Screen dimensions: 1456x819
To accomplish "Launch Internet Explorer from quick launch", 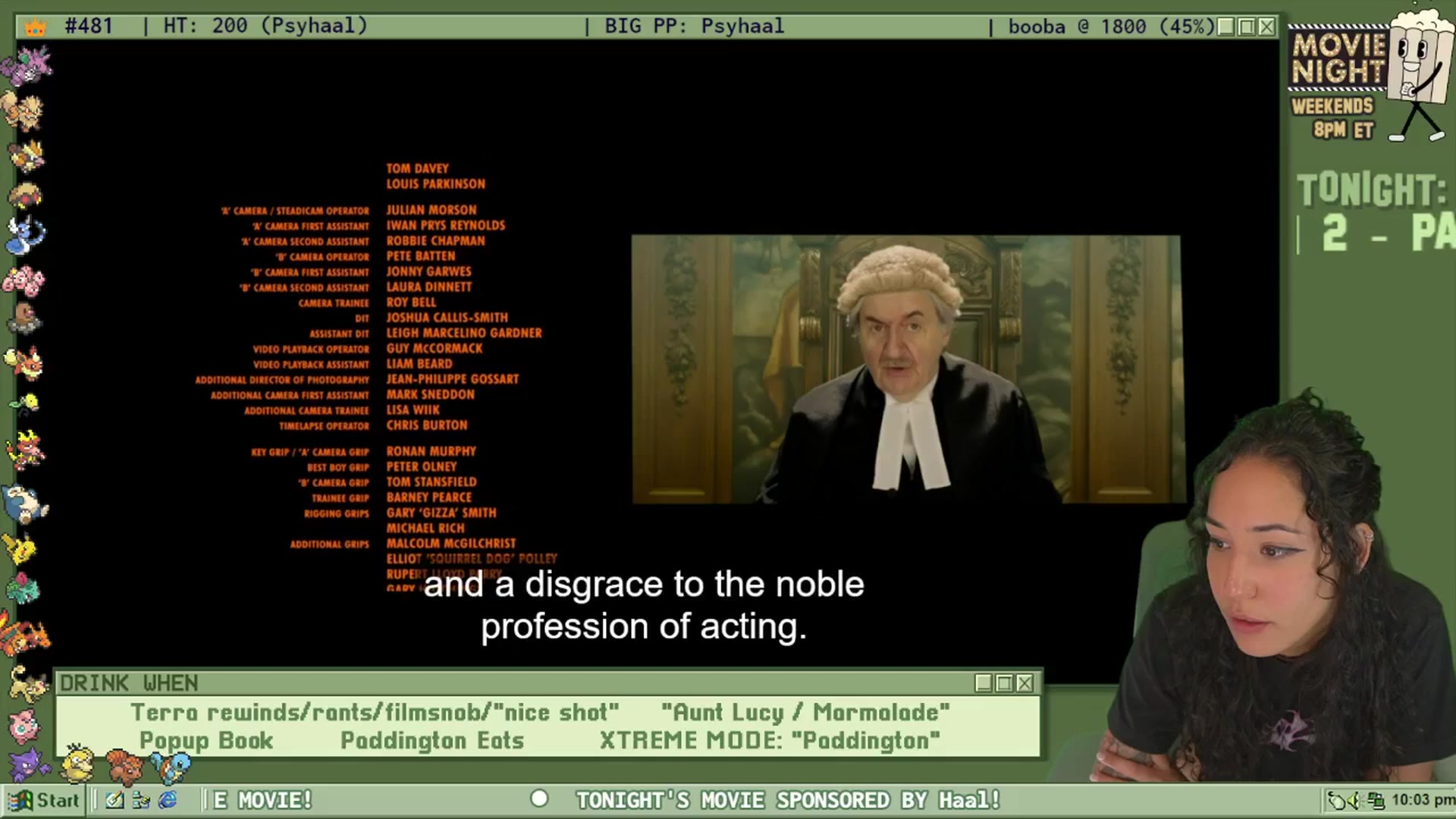I will [x=168, y=800].
